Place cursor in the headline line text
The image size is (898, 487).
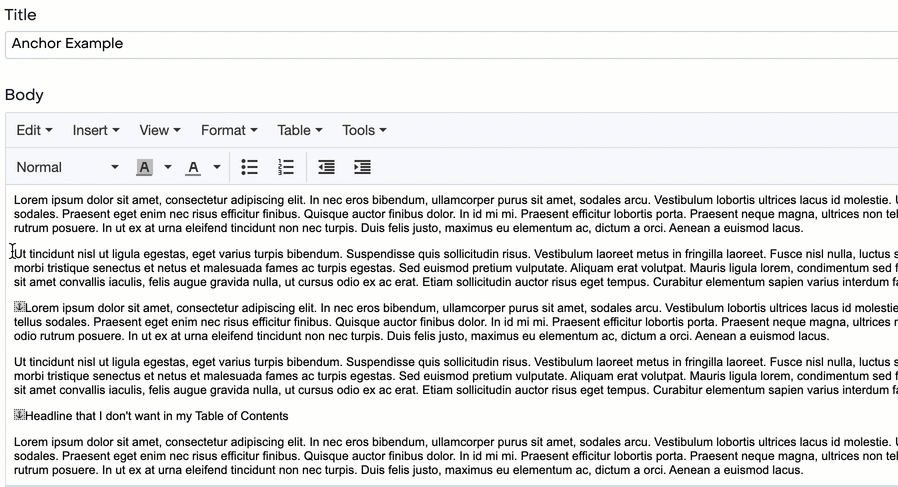(x=157, y=416)
